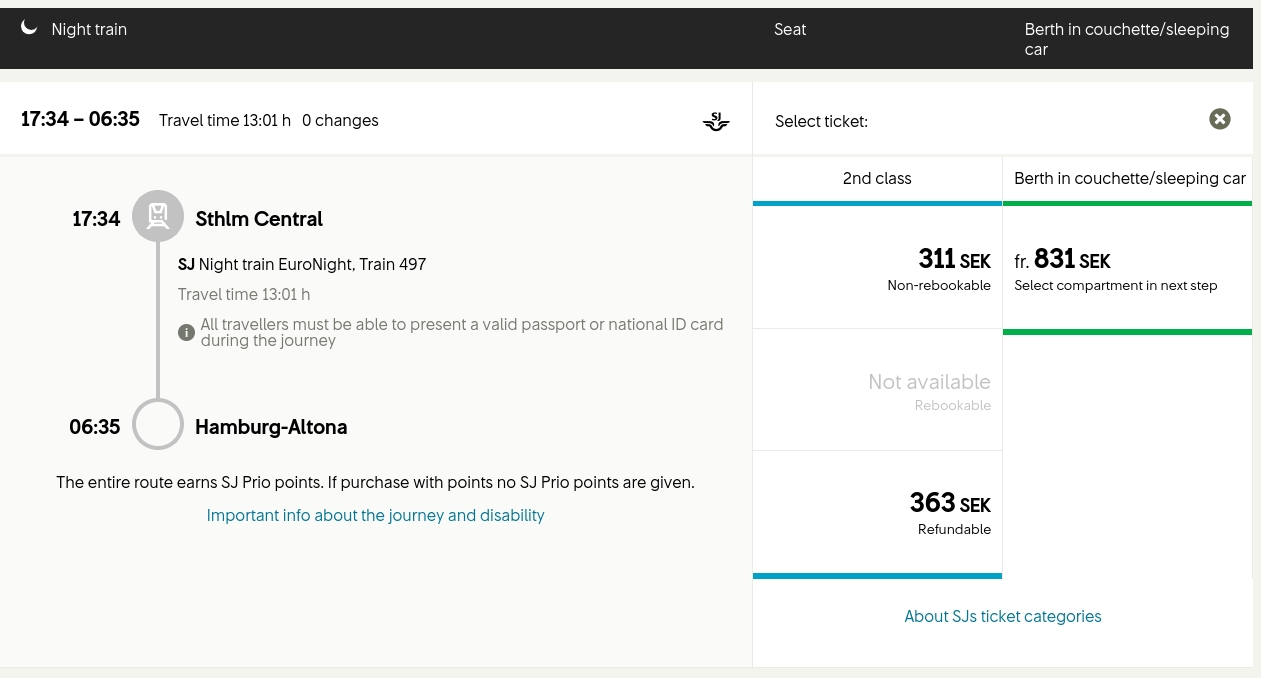Click the Hamburg-Altona destination circle marker
The height and width of the screenshot is (678, 1261).
tap(158, 425)
